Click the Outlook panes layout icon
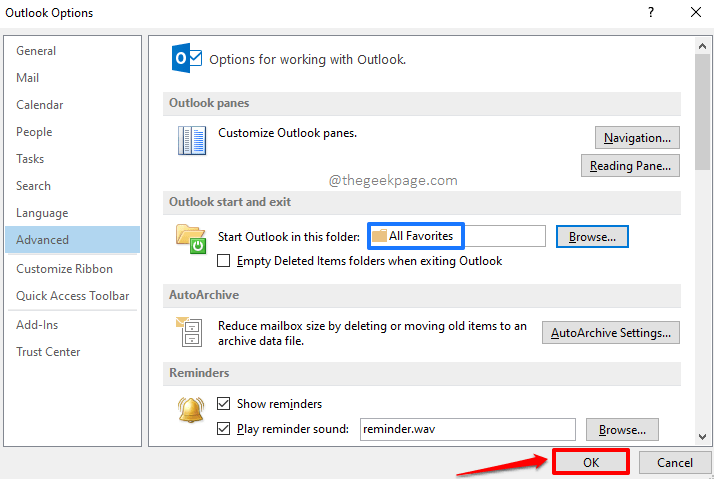 pyautogui.click(x=191, y=140)
